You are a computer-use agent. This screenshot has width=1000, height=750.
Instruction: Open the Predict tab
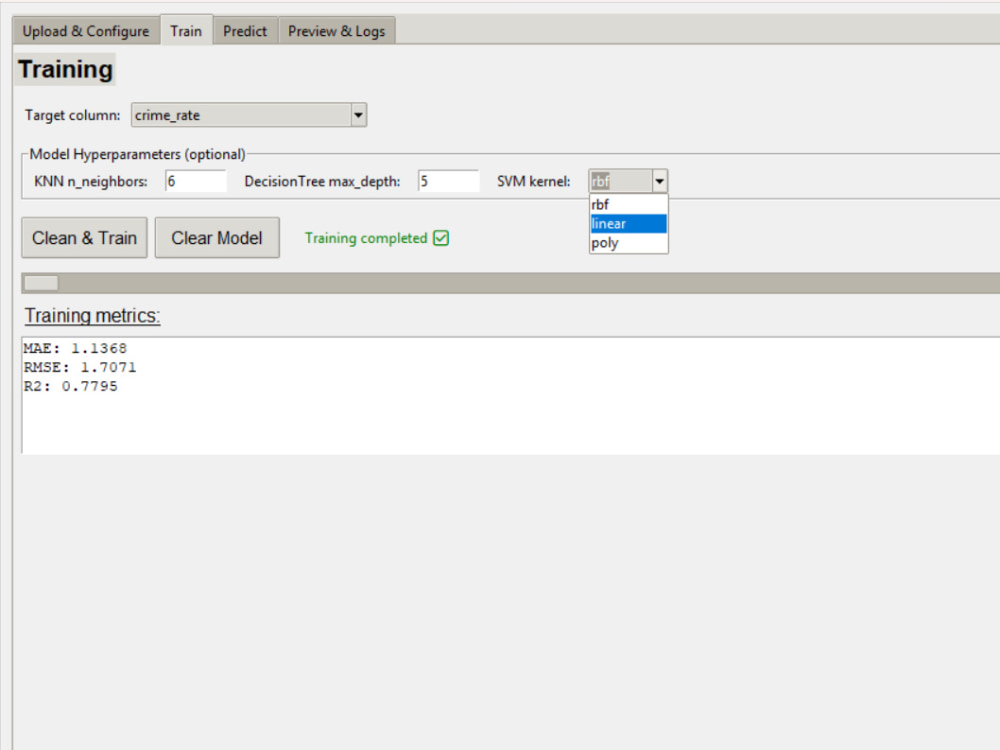[x=245, y=30]
